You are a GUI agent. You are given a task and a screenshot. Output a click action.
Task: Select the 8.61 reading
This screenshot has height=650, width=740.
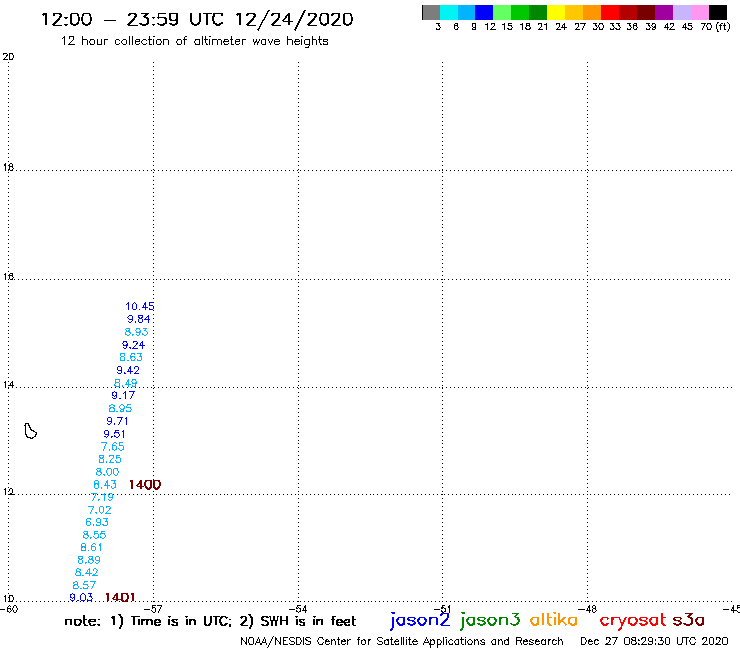tap(92, 547)
